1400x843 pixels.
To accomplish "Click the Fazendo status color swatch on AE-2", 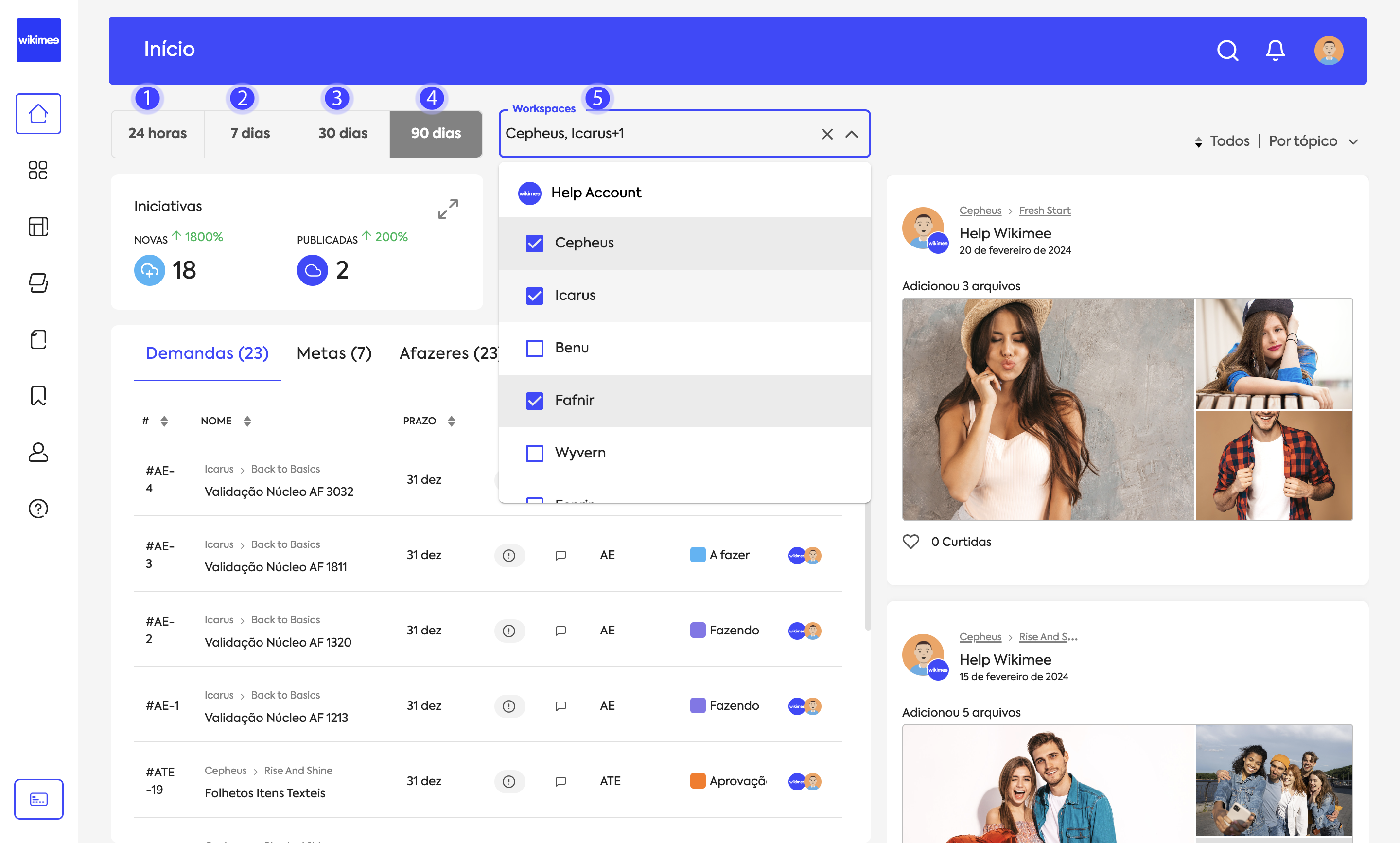I will pos(697,630).
